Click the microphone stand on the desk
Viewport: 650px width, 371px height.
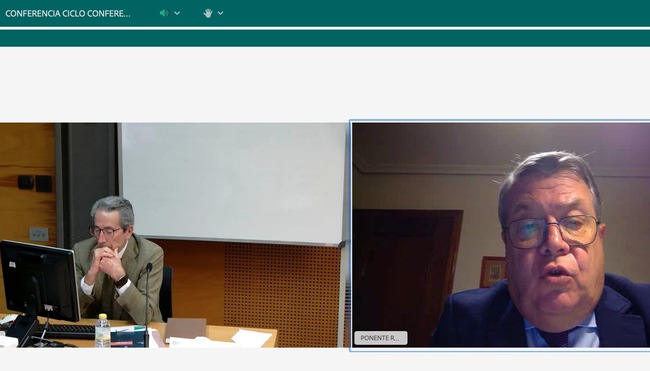(147, 305)
